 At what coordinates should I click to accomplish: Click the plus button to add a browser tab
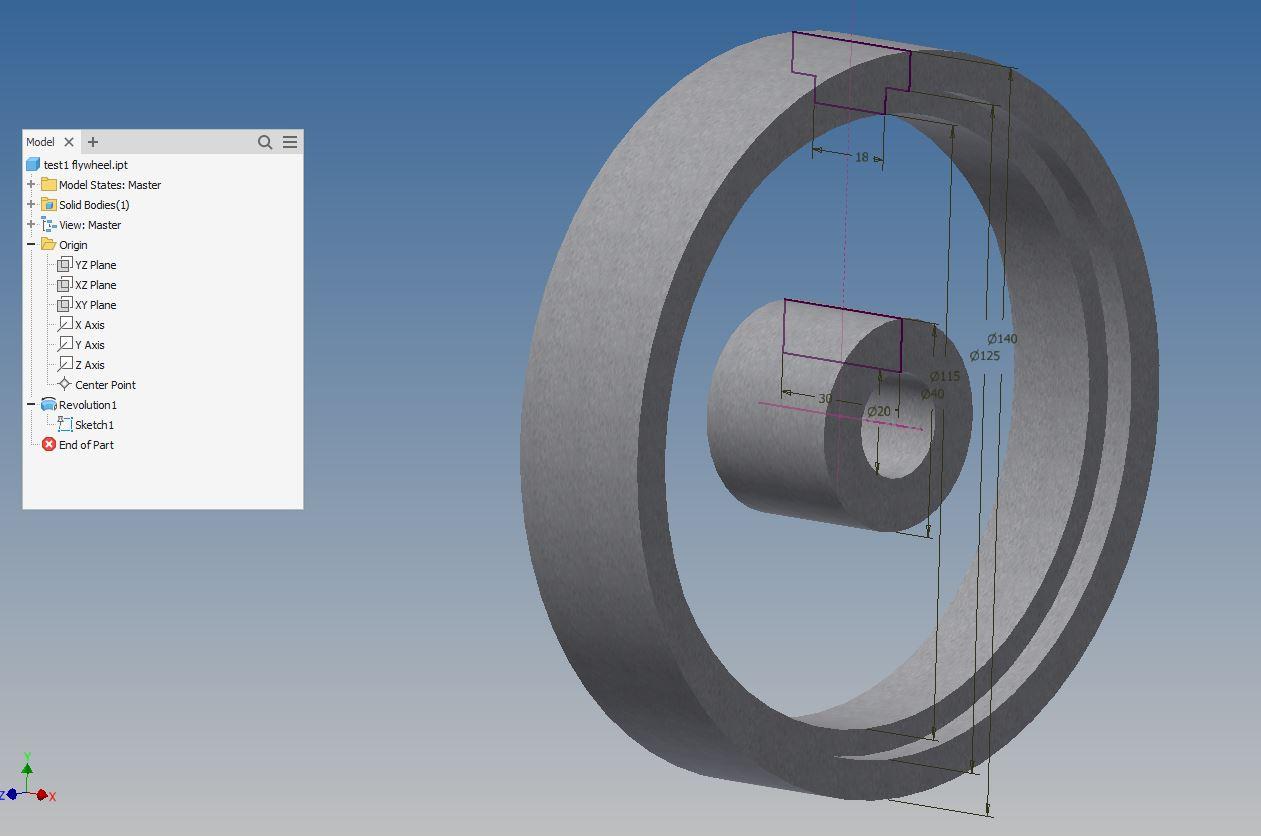pyautogui.click(x=93, y=141)
